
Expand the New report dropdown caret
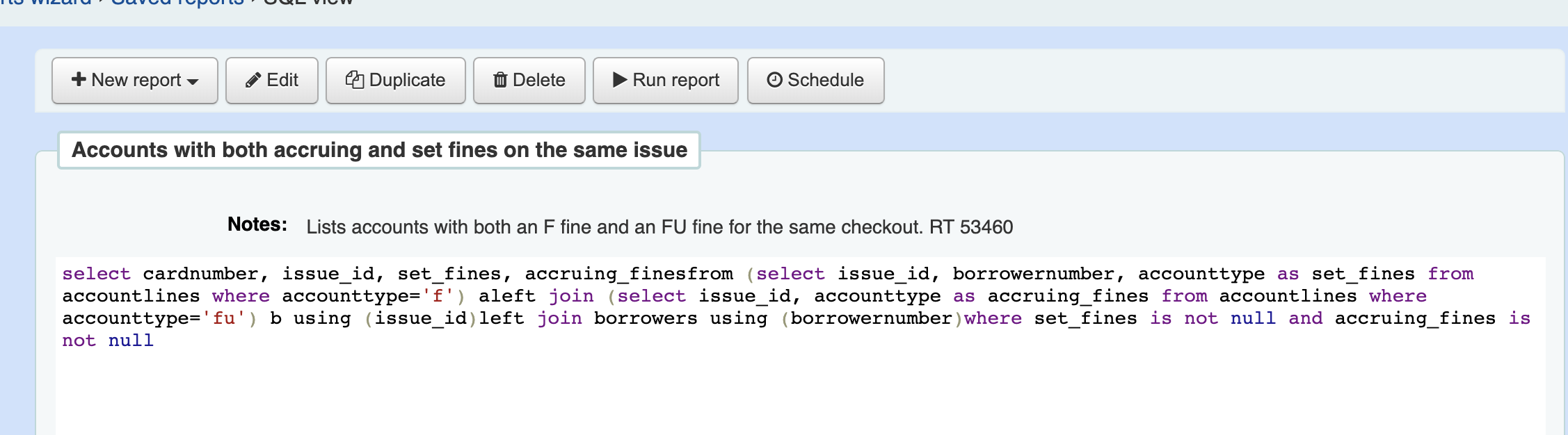point(193,82)
